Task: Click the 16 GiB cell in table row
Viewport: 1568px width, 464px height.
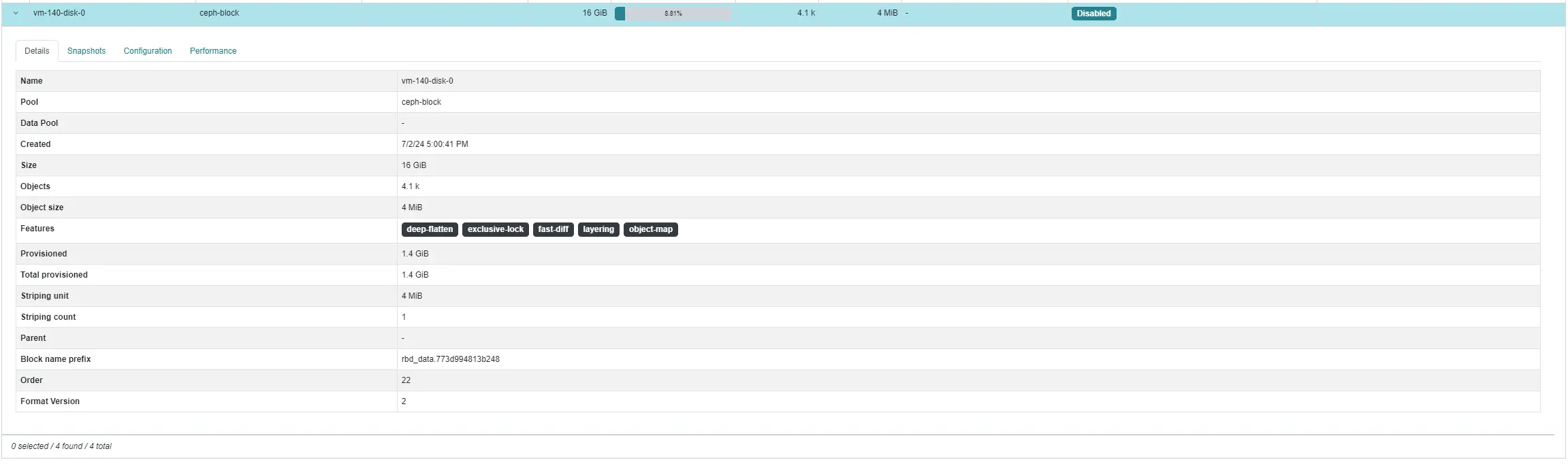Action: [x=594, y=13]
